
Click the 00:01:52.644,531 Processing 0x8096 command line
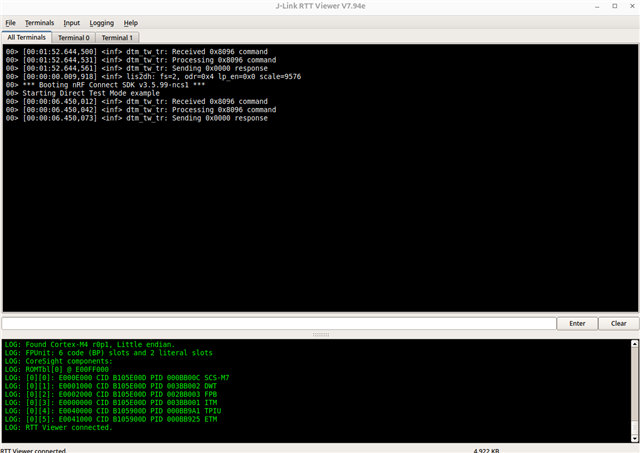(141, 60)
